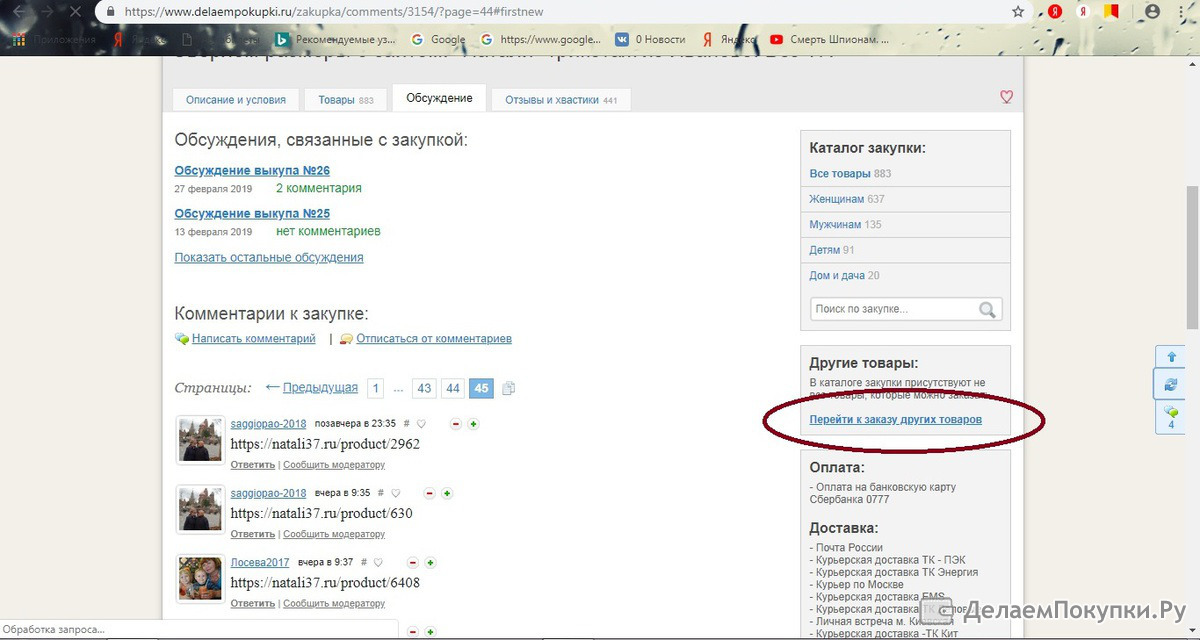This screenshot has width=1200, height=640.
Task: Open 'Обсуждение выкупа №25' discussion
Action: click(x=252, y=214)
